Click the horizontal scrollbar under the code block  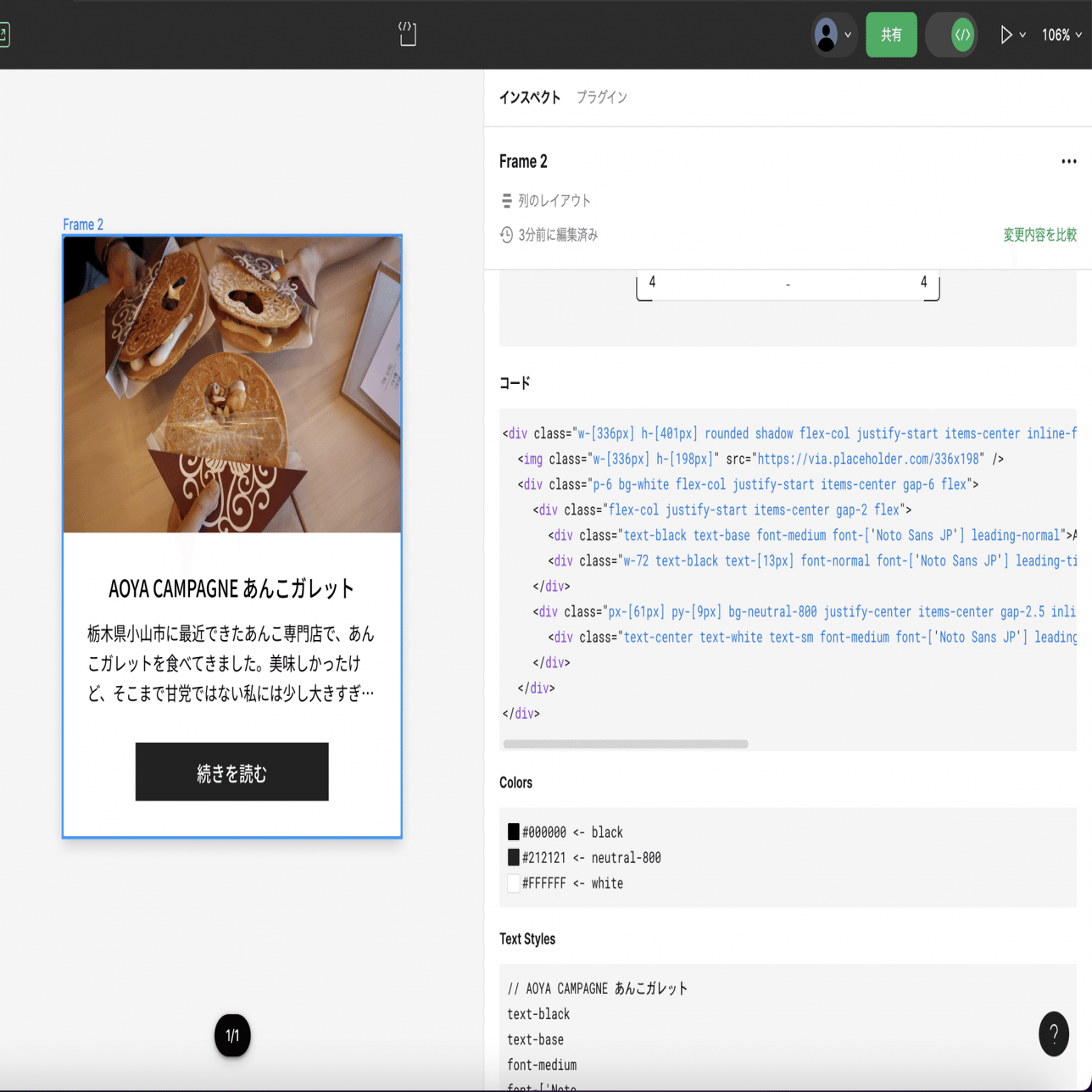tap(626, 744)
